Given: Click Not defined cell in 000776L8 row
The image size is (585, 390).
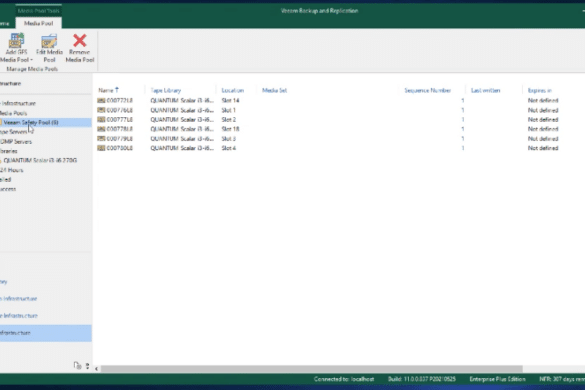Looking at the screenshot, I should click(543, 110).
